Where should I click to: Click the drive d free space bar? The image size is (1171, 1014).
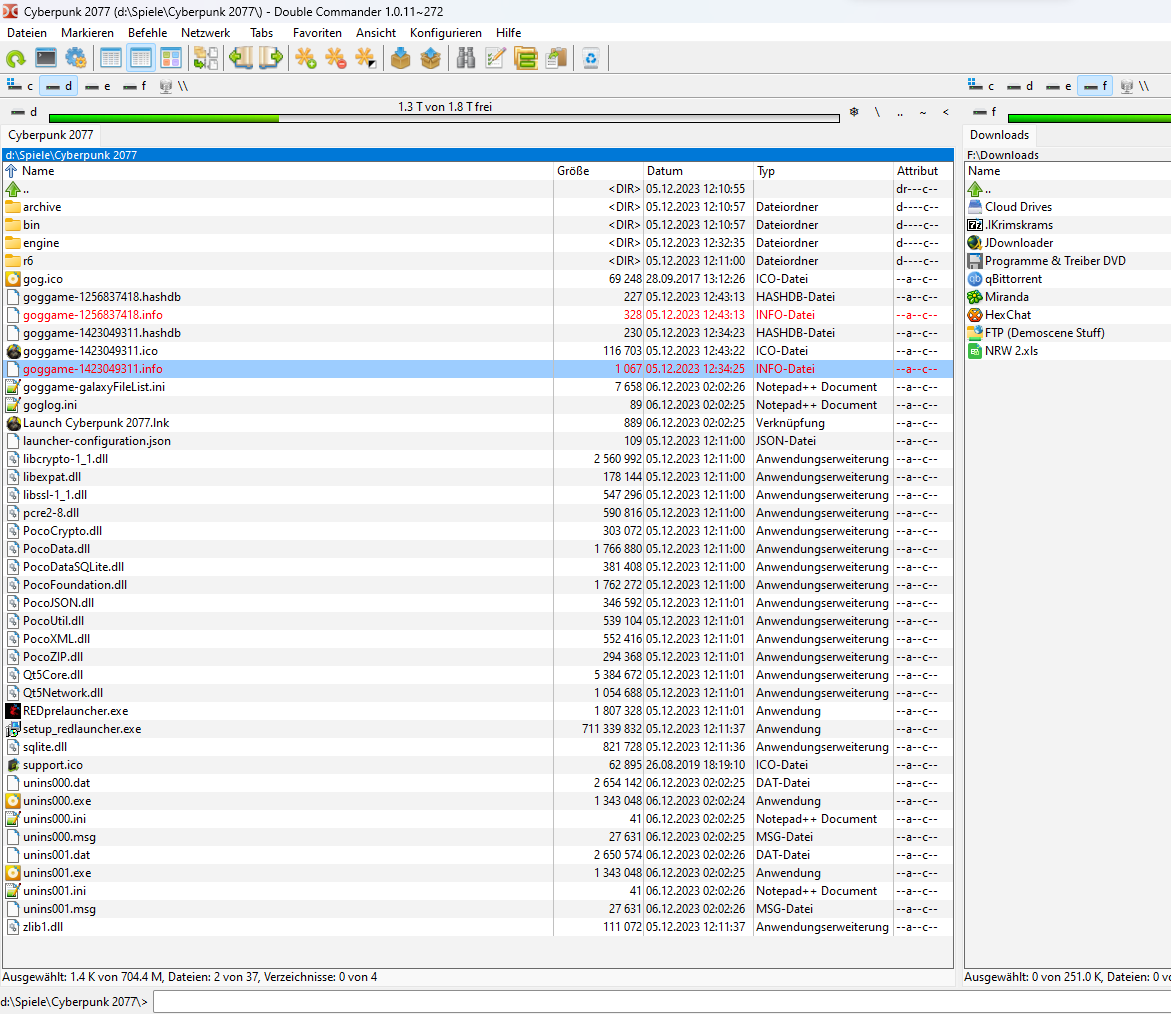444,118
